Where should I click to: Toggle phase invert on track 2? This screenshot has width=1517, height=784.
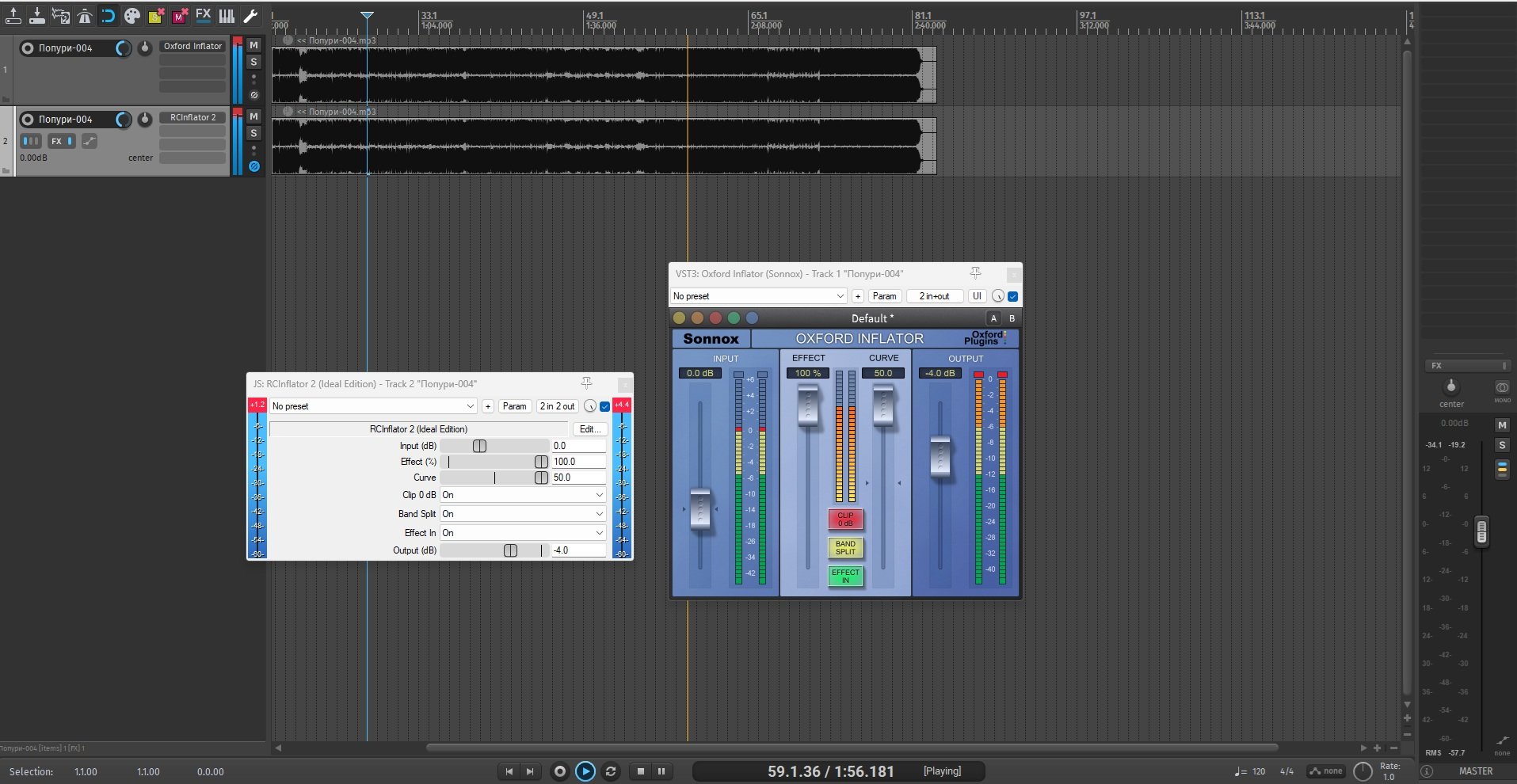pyautogui.click(x=254, y=166)
